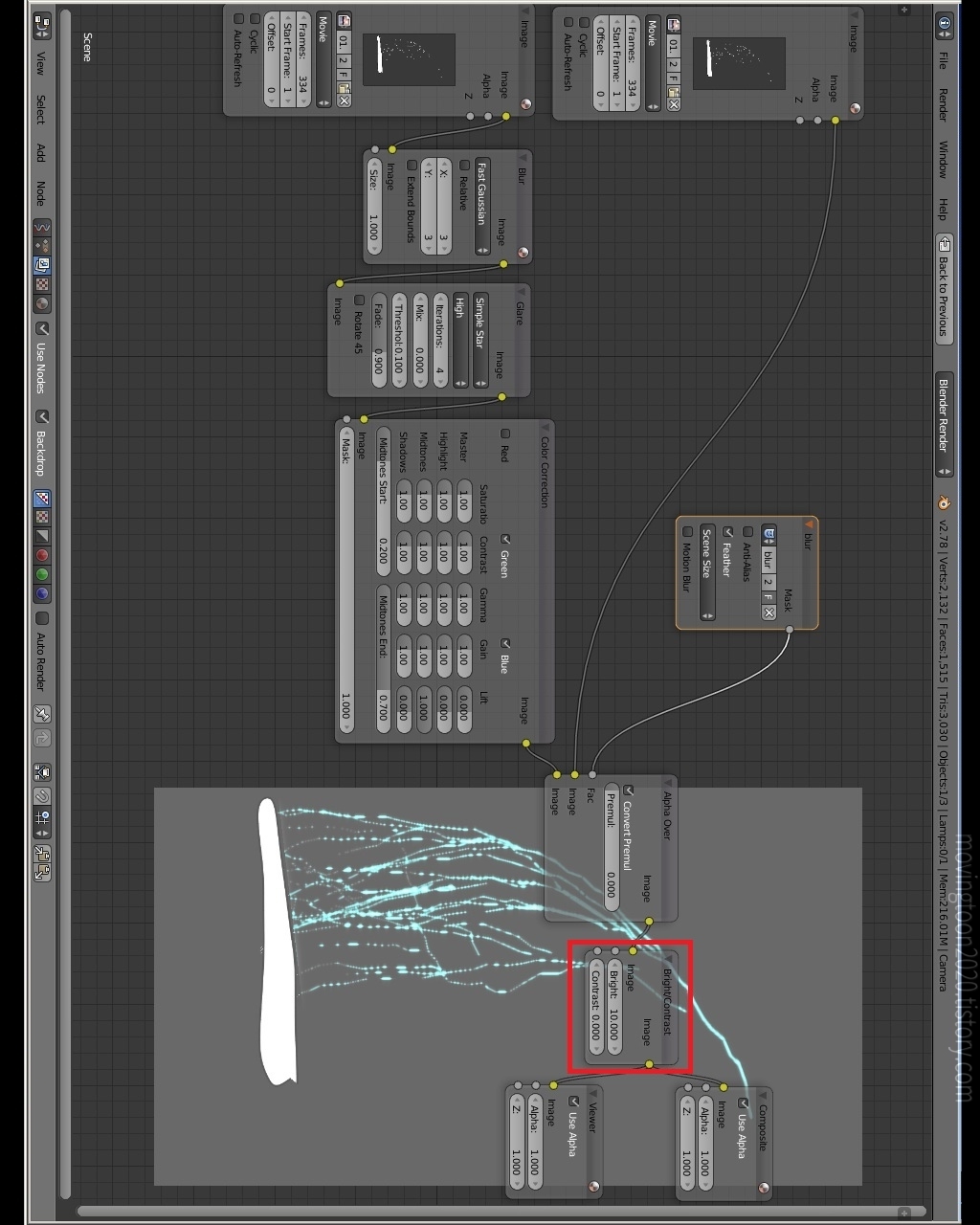Open the Help menu
980x1225 pixels.
click(944, 209)
